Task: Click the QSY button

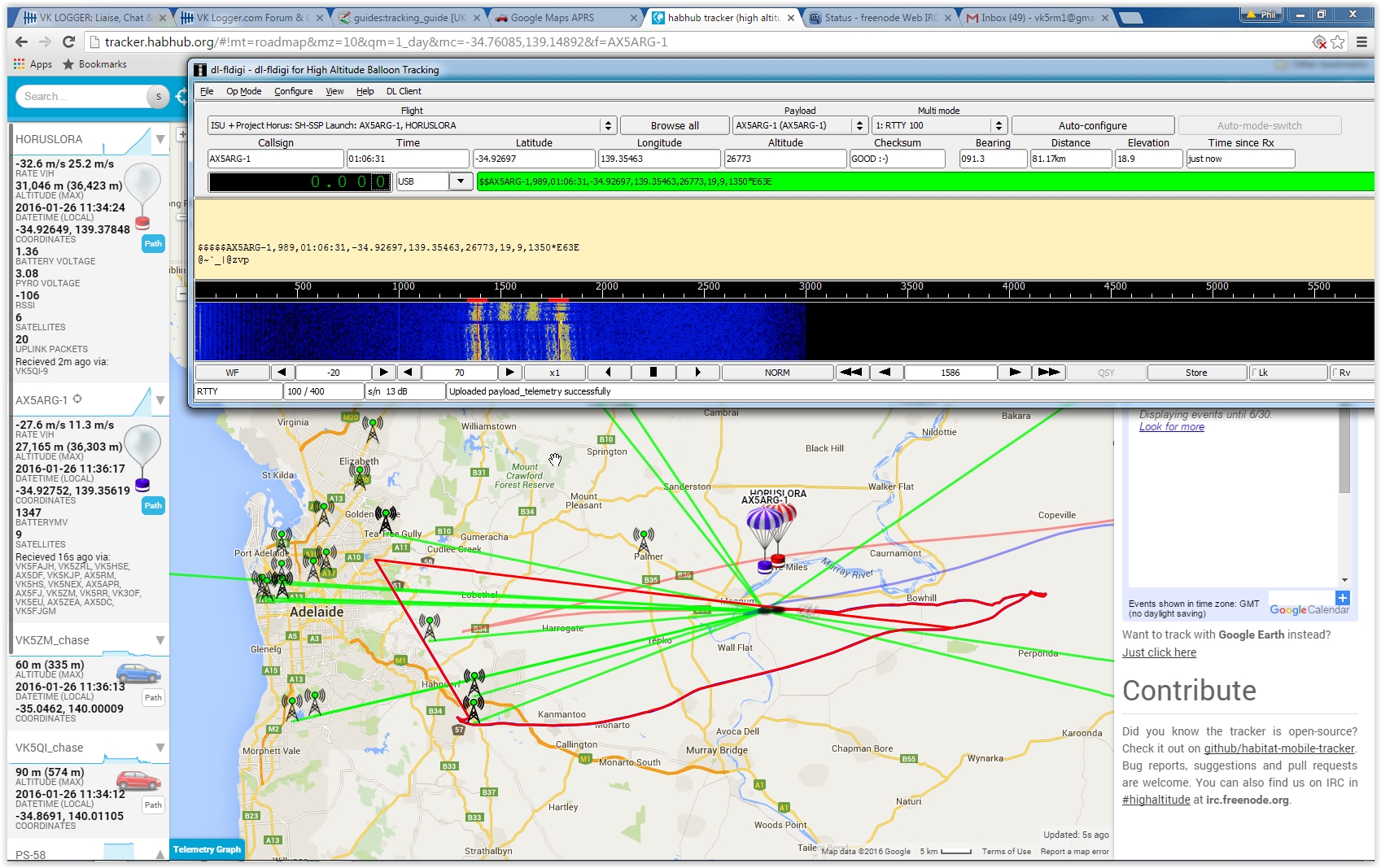Action: tap(1106, 373)
